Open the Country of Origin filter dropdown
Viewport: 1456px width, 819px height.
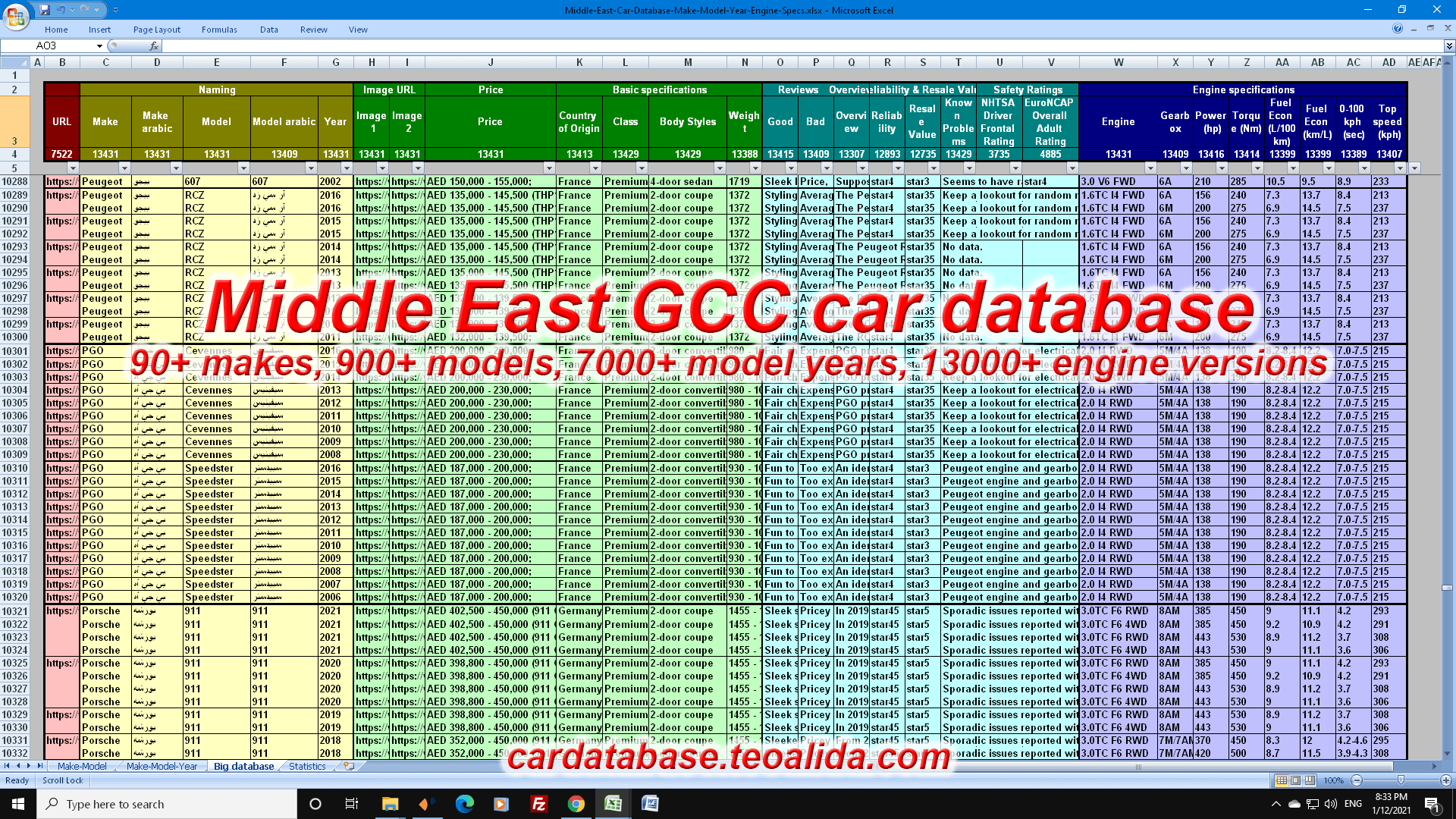pos(595,168)
